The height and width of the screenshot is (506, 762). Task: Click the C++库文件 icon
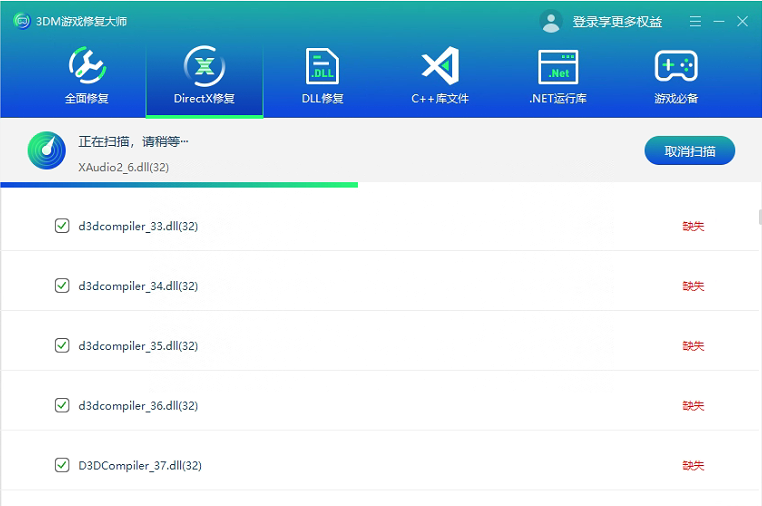click(x=439, y=66)
